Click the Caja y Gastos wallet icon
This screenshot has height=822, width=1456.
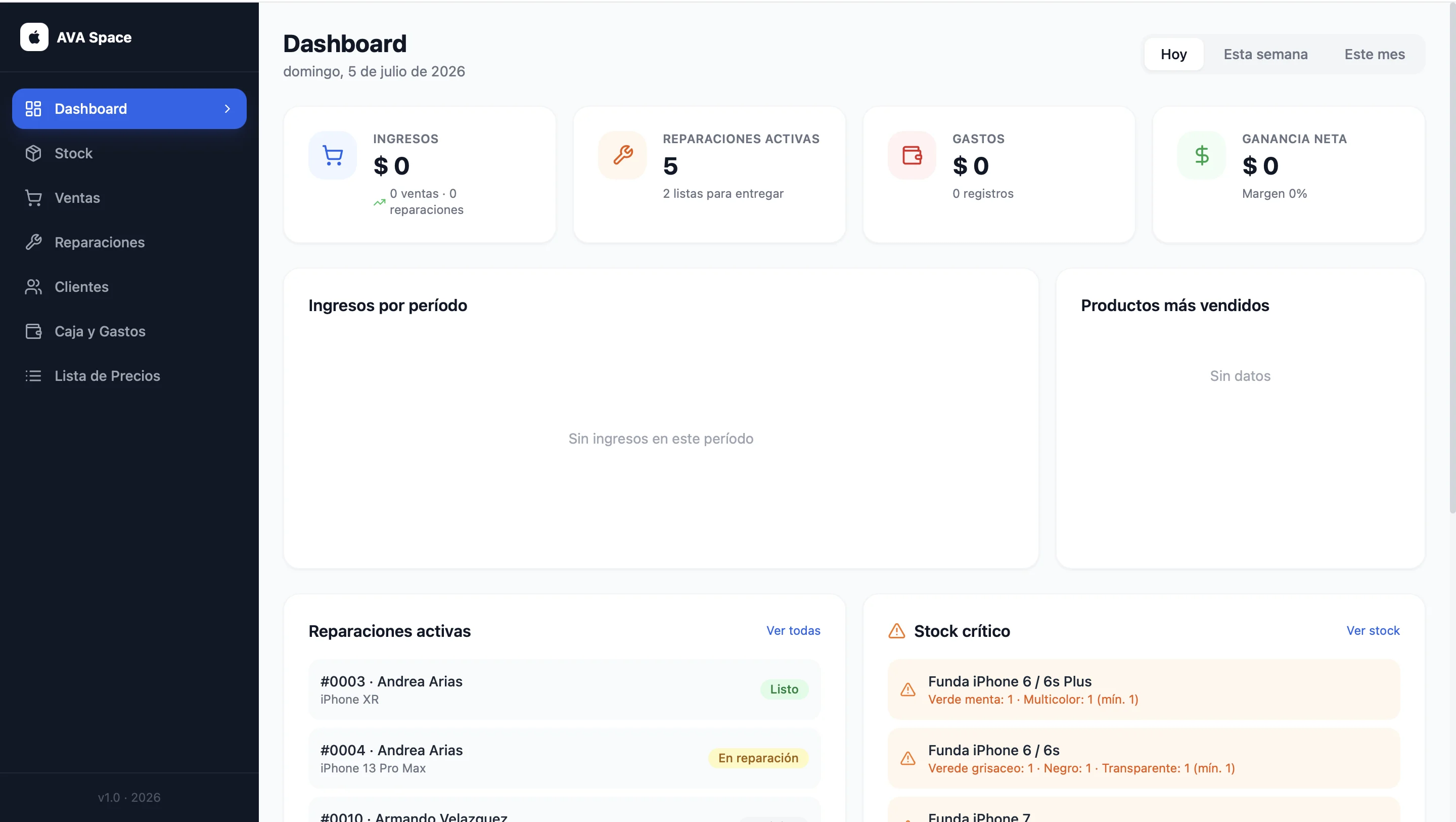(33, 331)
